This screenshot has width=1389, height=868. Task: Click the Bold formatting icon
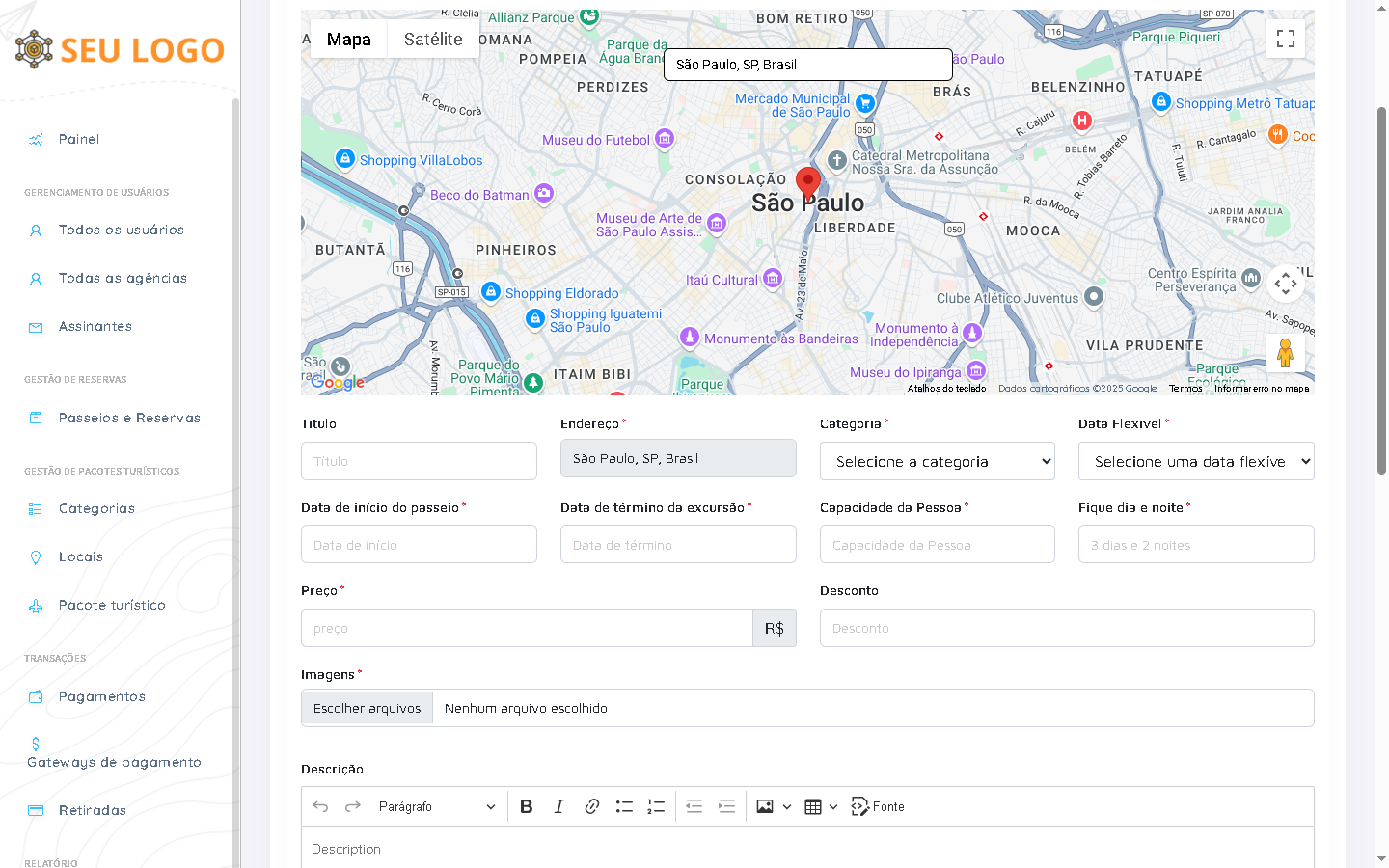pos(527,806)
